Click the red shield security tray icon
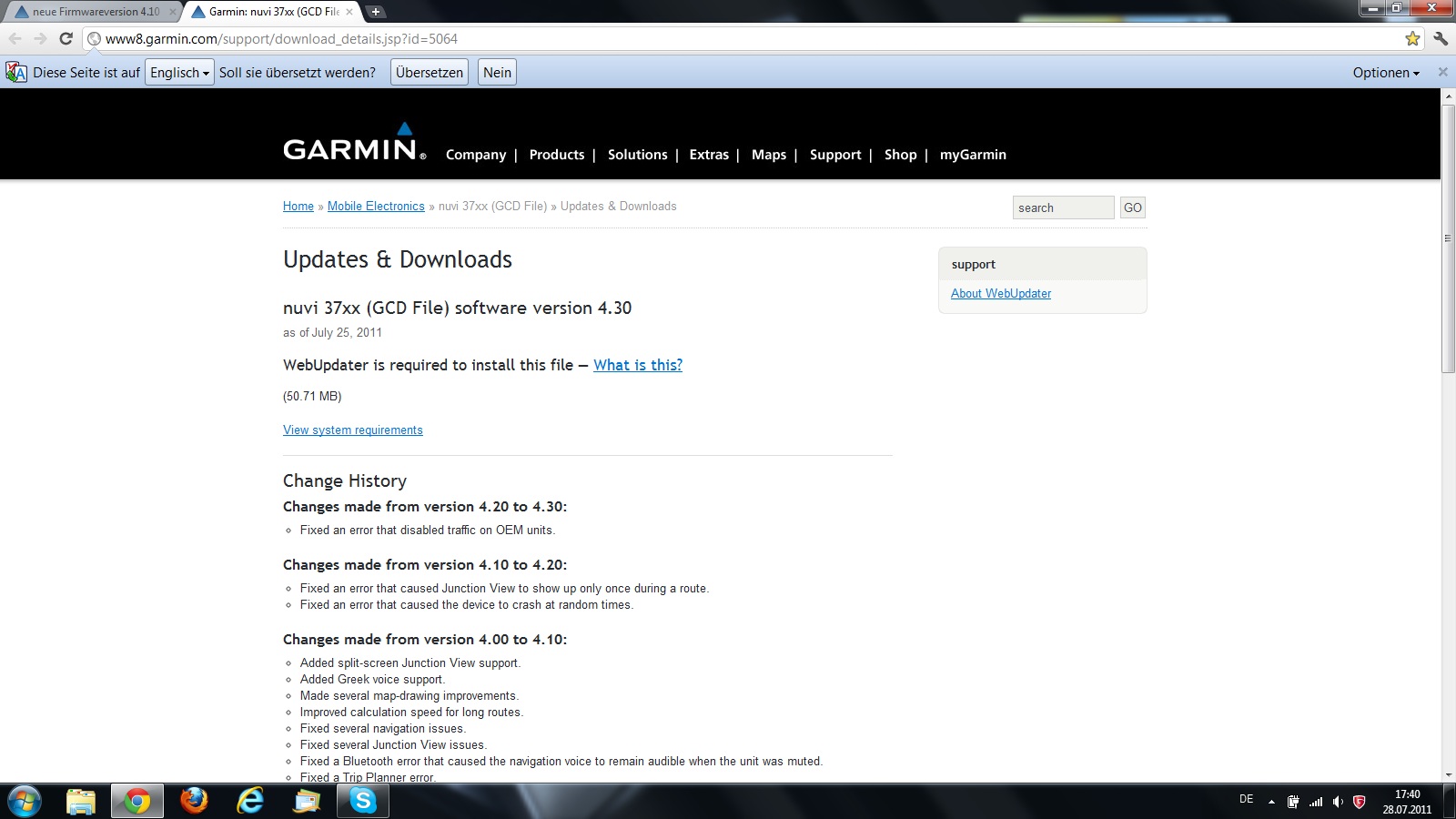This screenshot has height=819, width=1456. [1360, 802]
